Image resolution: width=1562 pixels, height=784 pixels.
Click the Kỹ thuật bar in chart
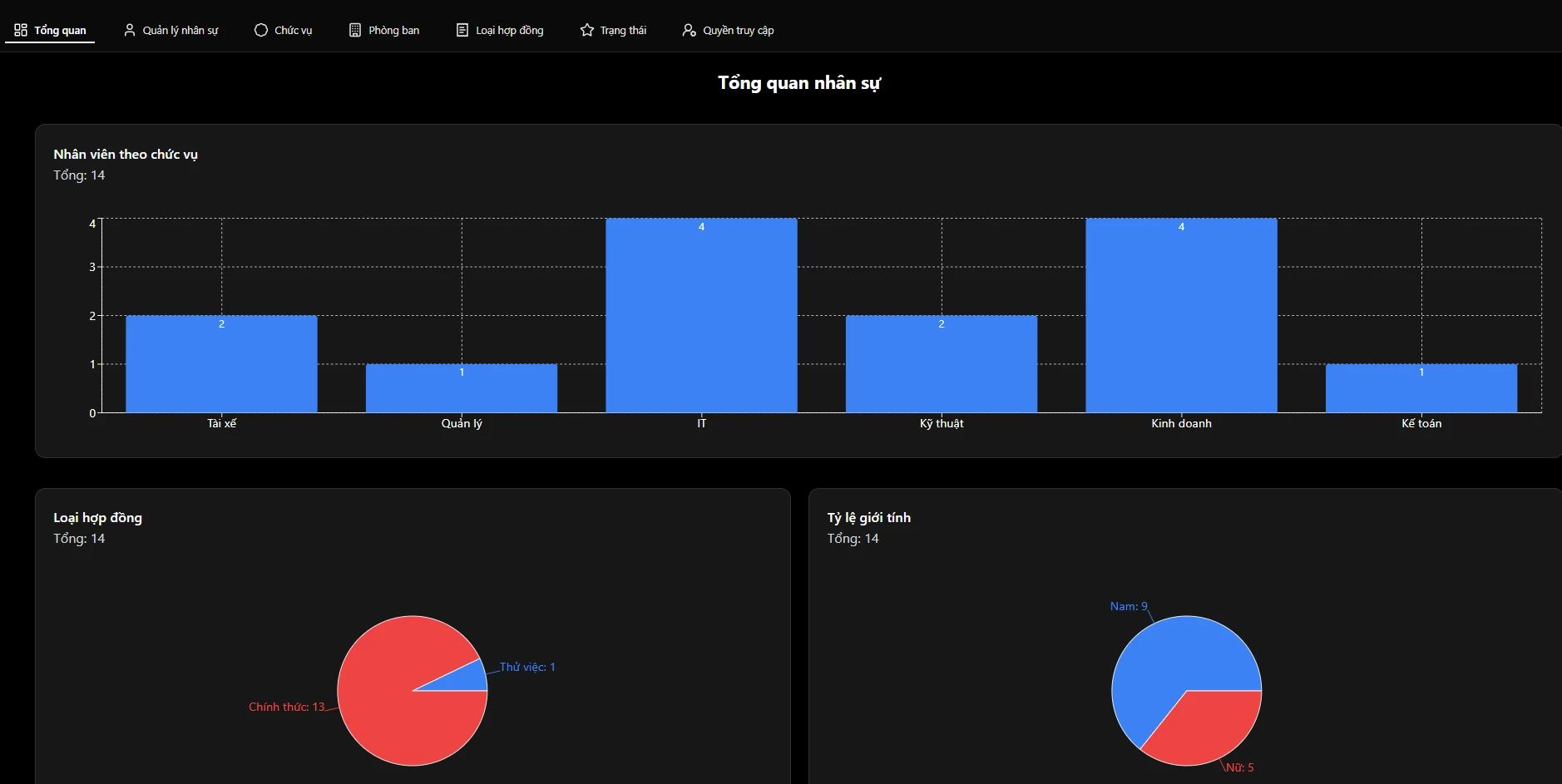(x=942, y=364)
